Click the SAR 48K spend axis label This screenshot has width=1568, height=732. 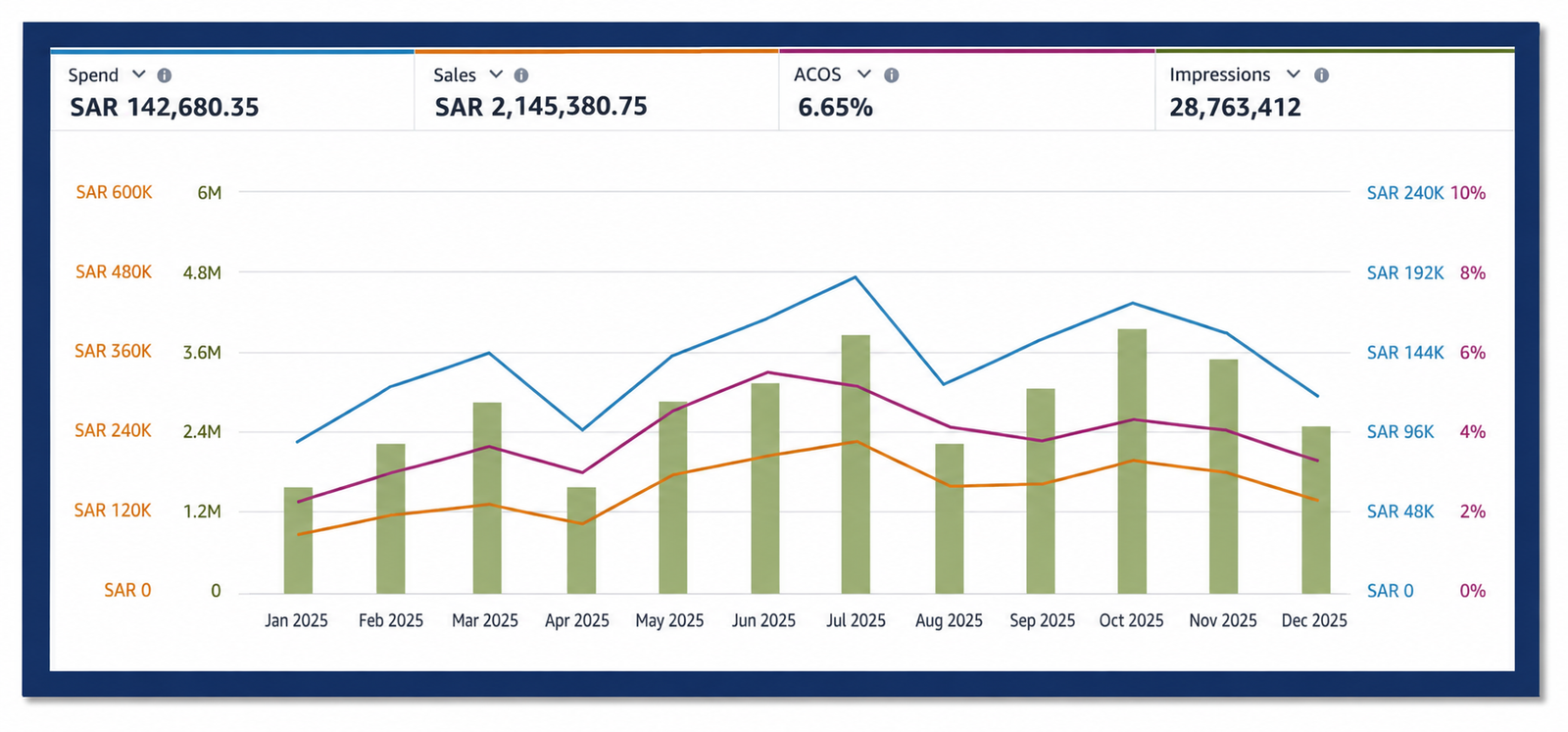coord(1400,512)
